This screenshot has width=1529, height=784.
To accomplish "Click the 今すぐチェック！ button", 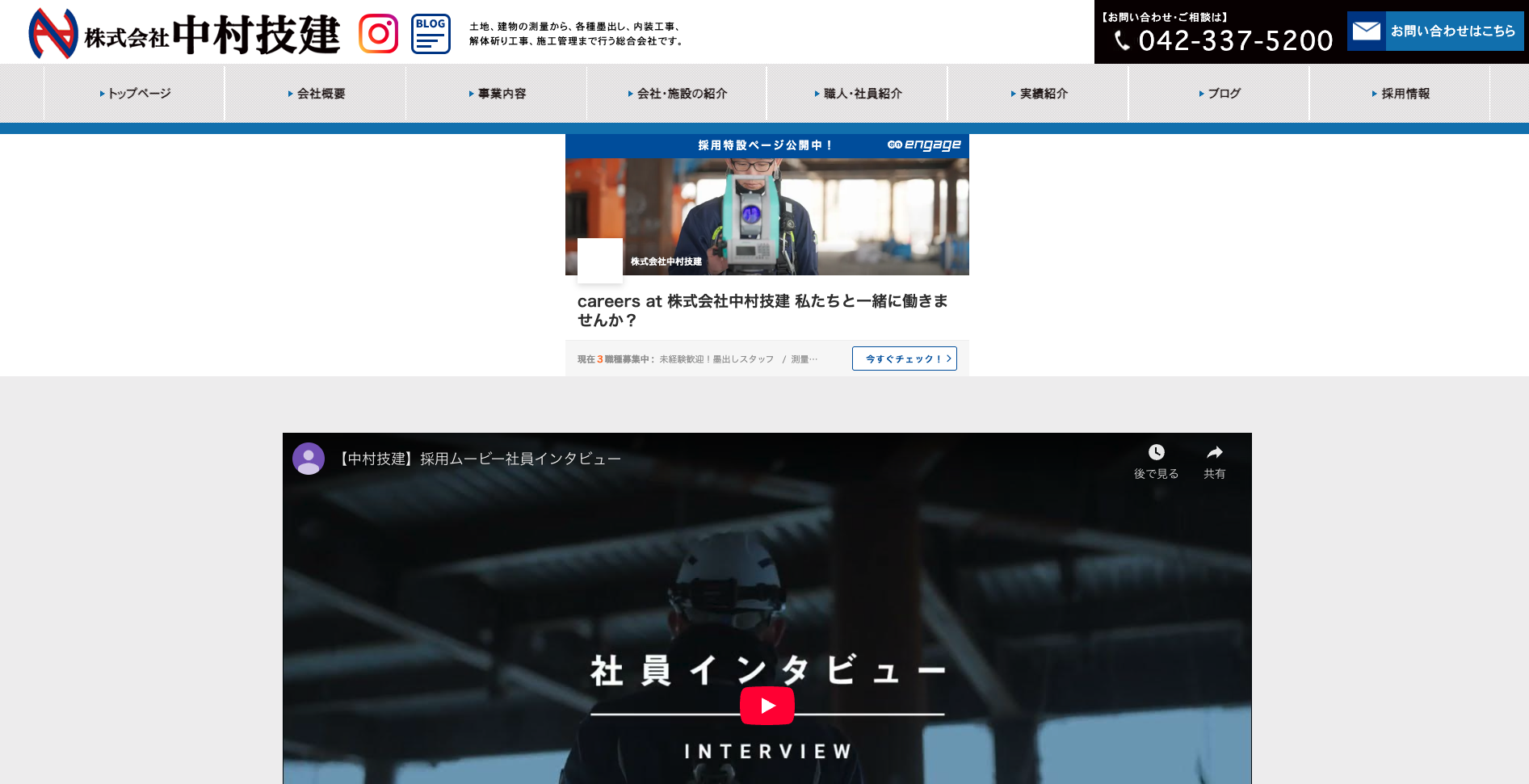I will pos(904,358).
